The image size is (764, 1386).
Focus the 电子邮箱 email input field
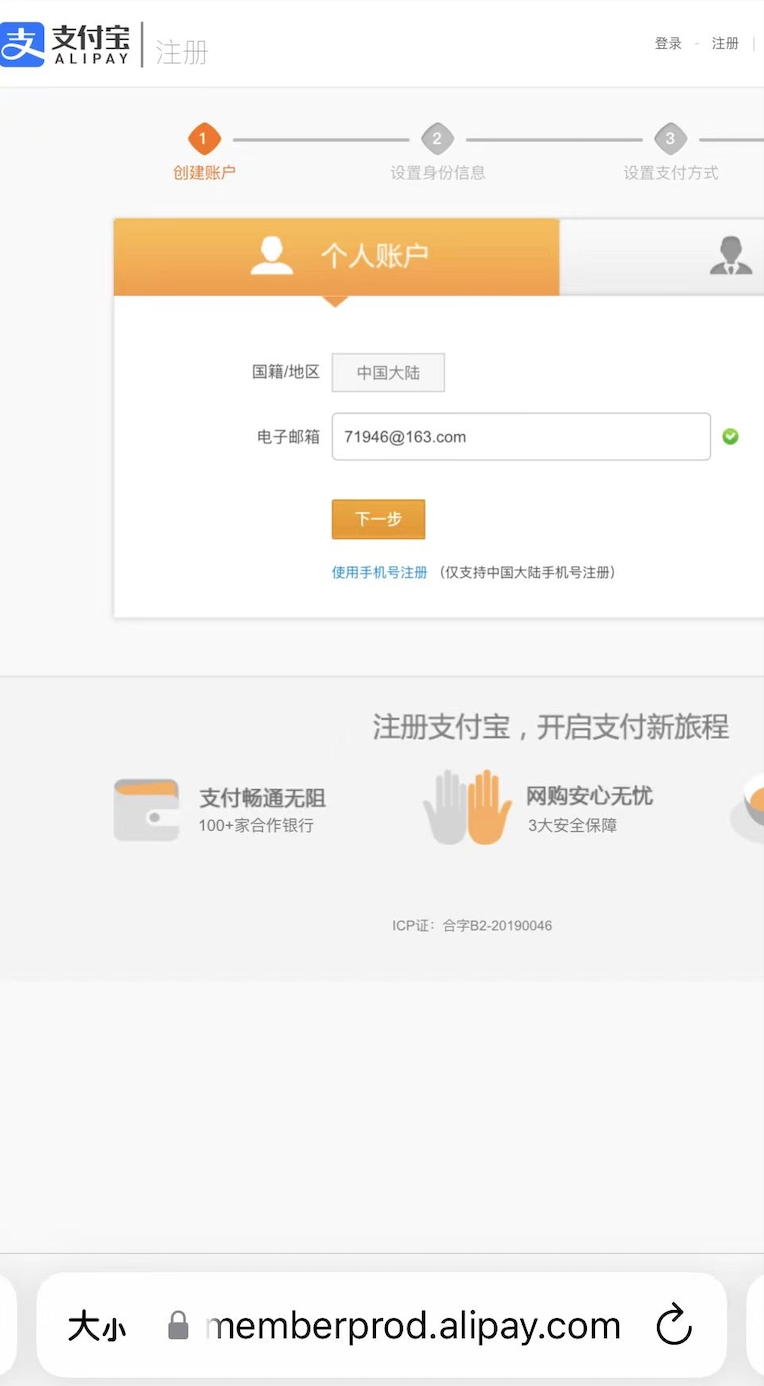pyautogui.click(x=521, y=437)
